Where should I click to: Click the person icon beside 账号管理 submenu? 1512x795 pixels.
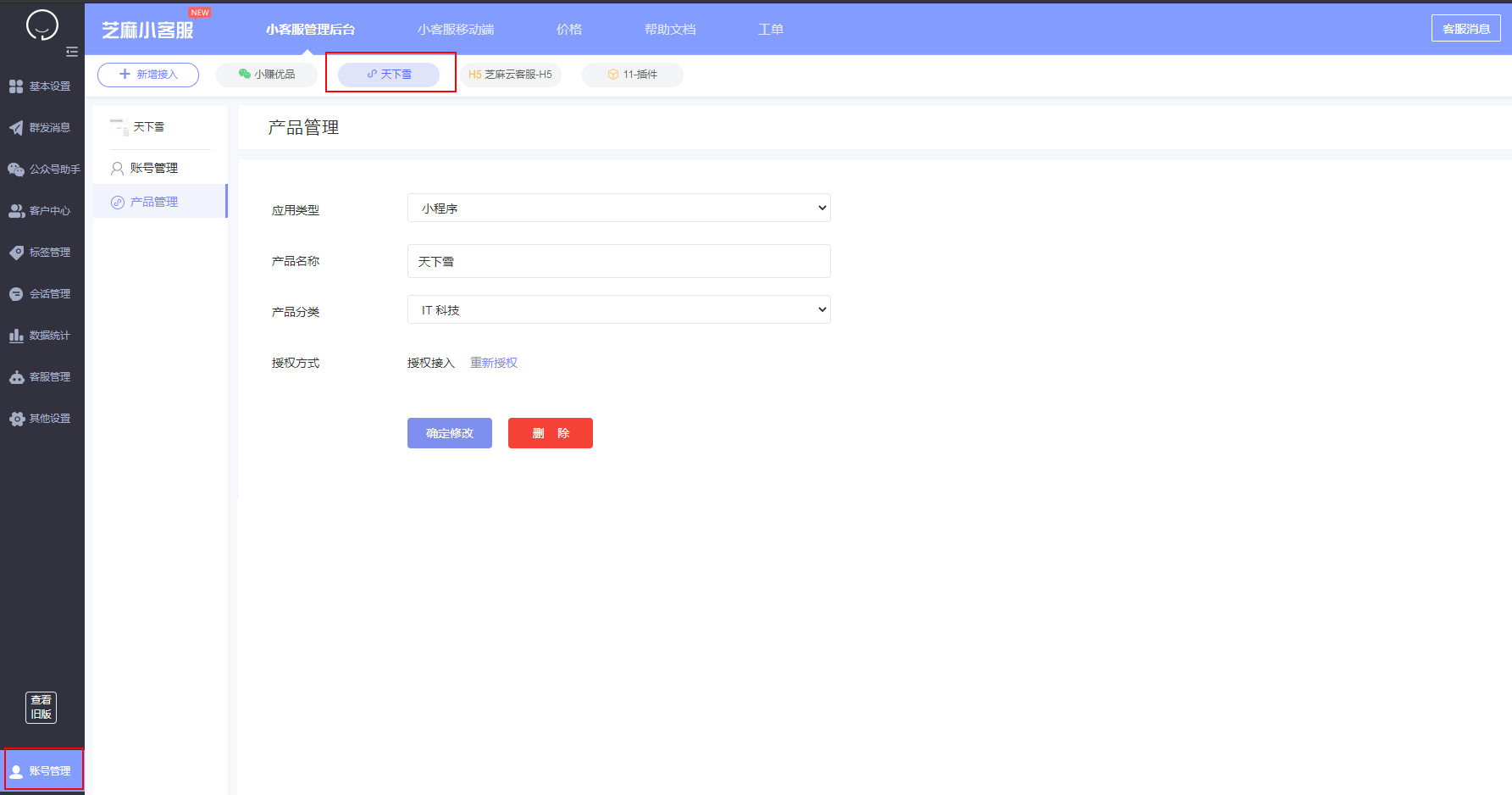pyautogui.click(x=118, y=169)
